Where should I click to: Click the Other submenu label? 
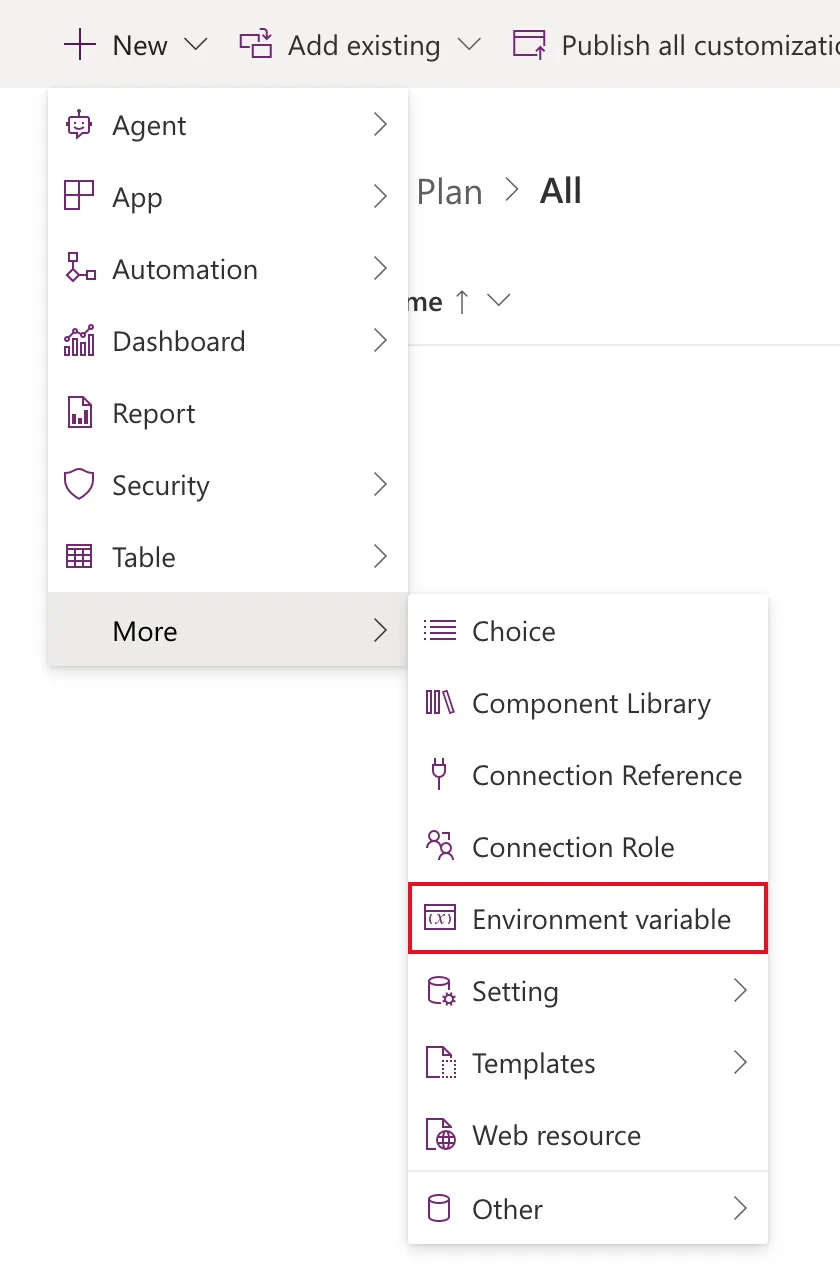click(507, 1209)
